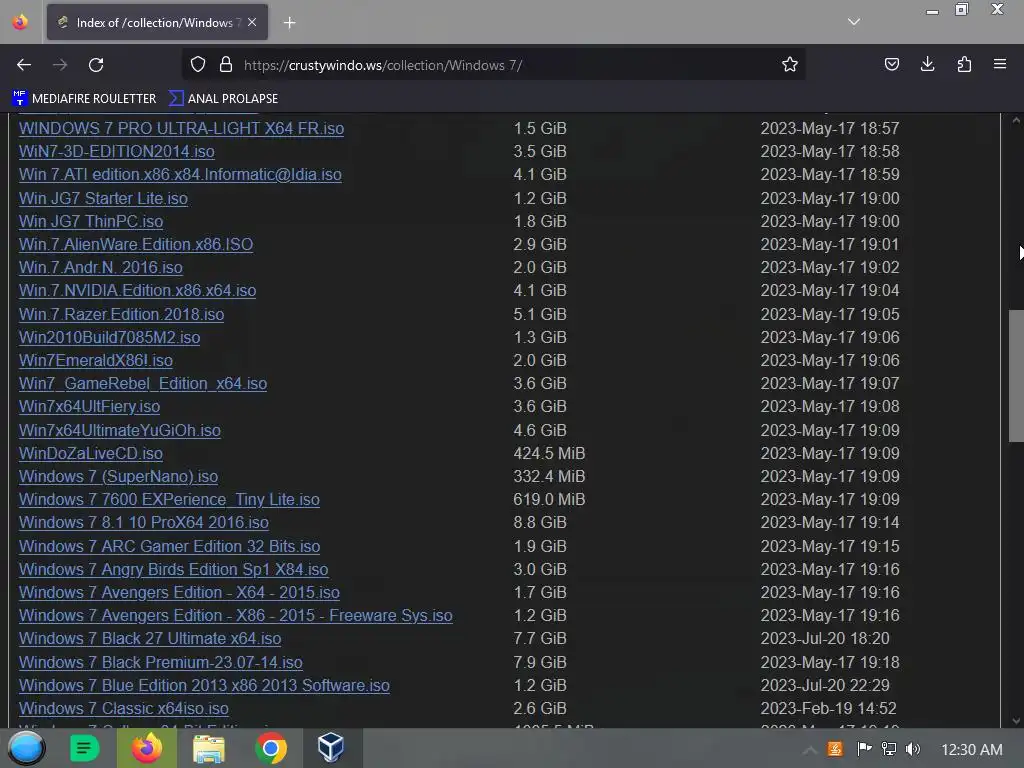Open the green notes app in taskbar
The image size is (1024, 768).
tap(84, 748)
